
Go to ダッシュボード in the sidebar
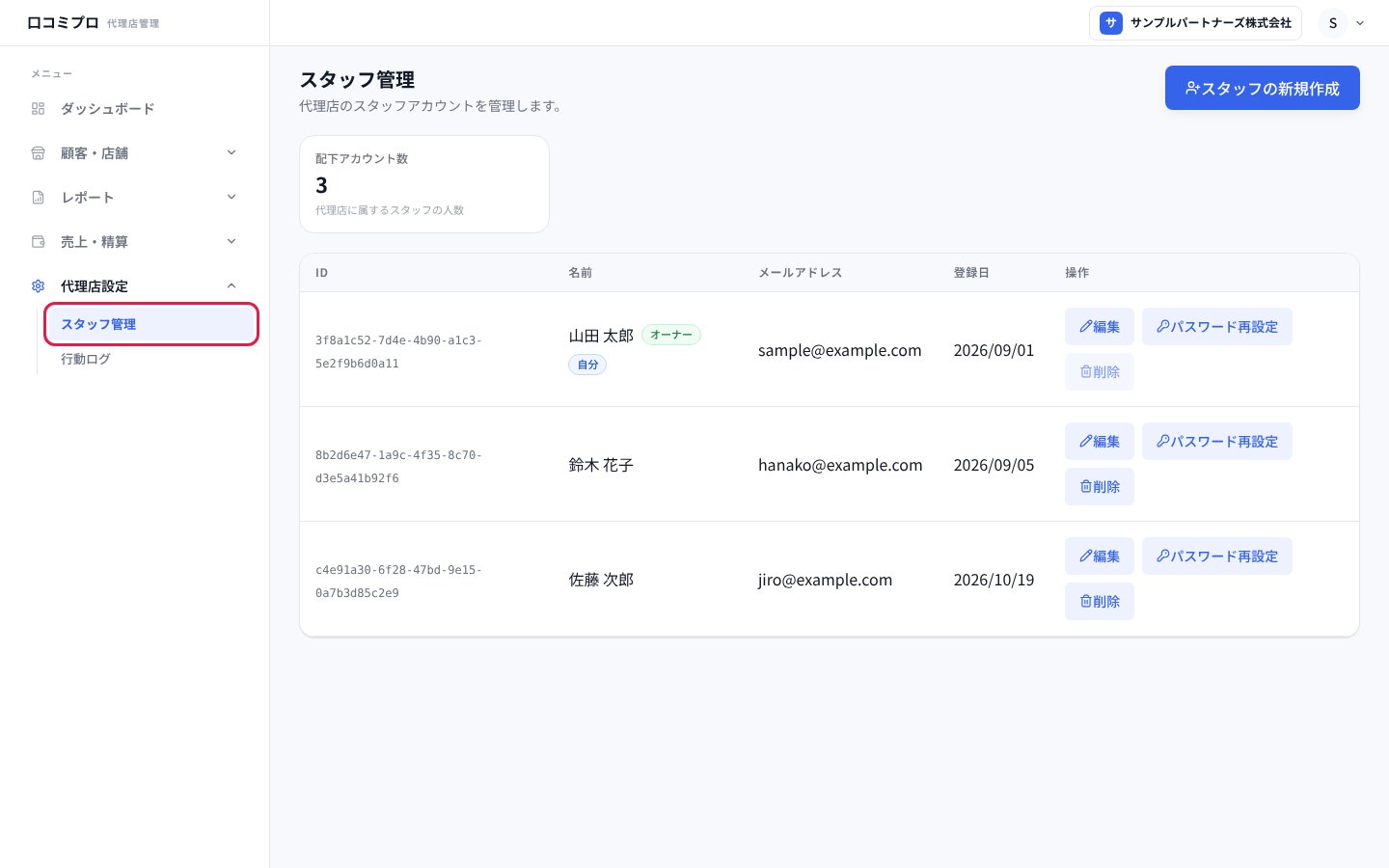pos(135,109)
